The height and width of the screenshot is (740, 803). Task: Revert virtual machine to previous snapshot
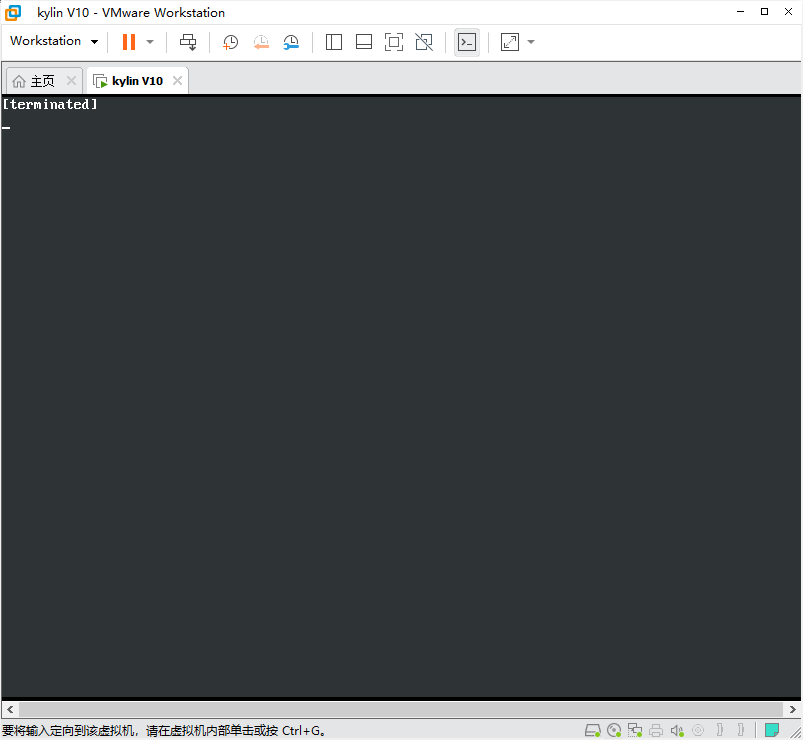click(x=261, y=42)
